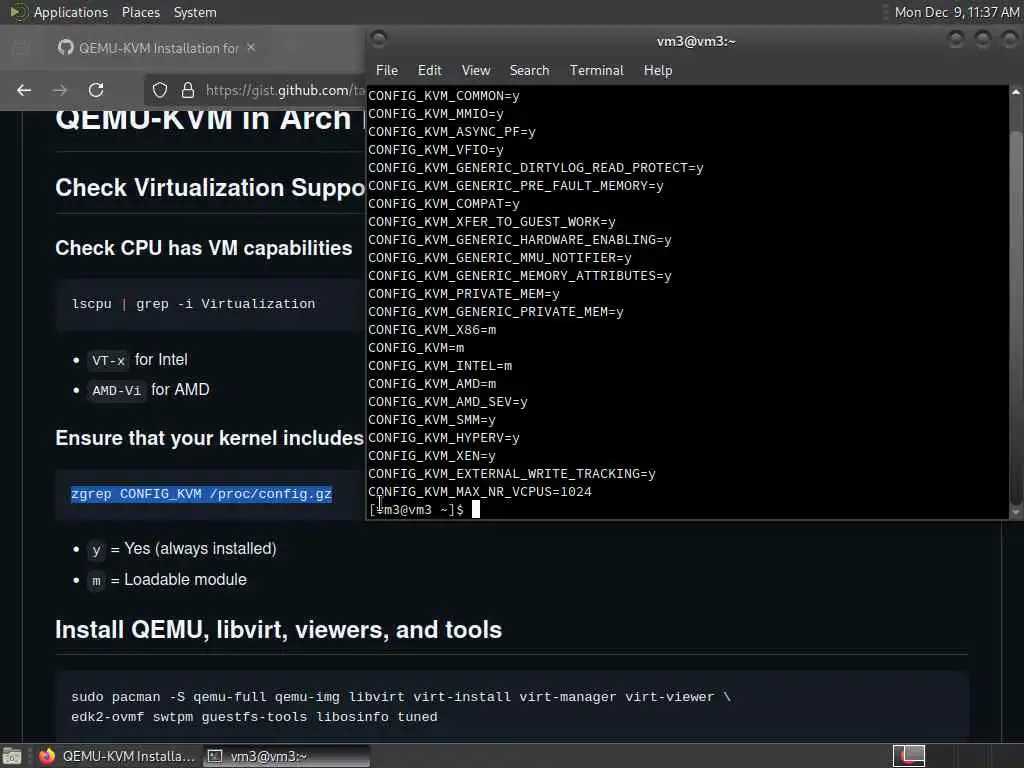The width and height of the screenshot is (1024, 768).
Task: Maximize the vm3@vm3 terminal window
Action: [983, 40]
